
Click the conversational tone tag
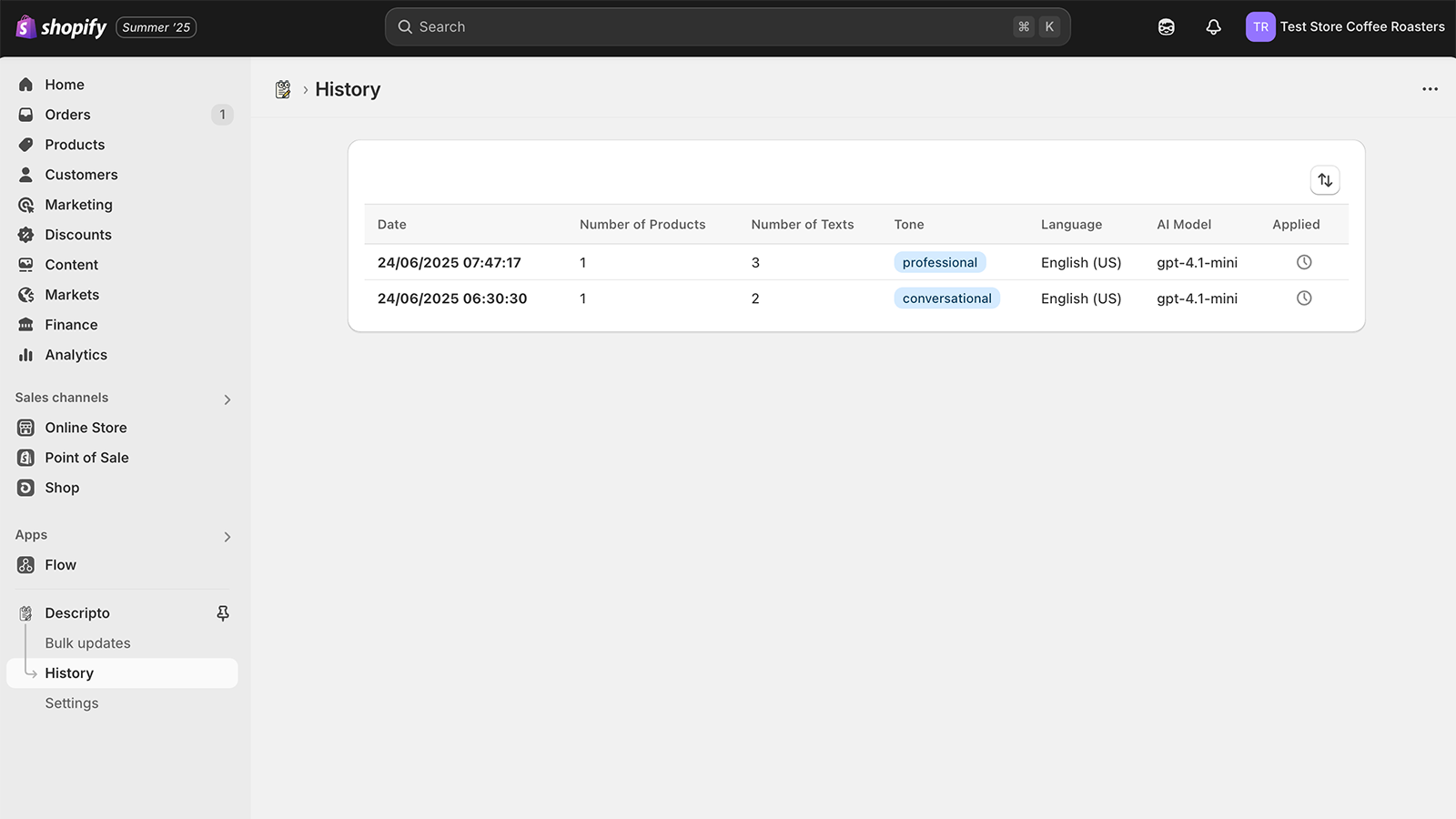947,298
